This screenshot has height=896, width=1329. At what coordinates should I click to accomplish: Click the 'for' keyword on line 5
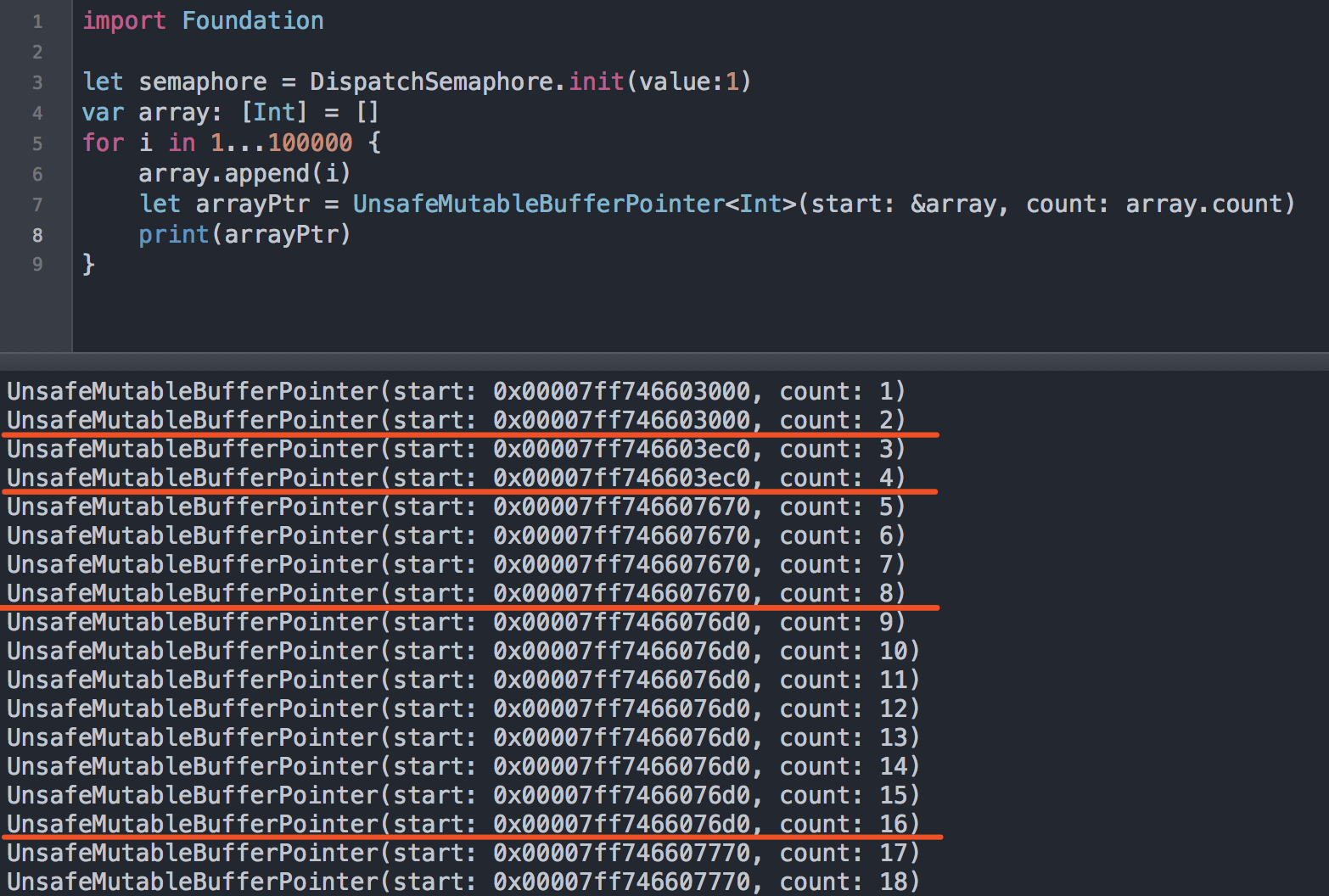coord(103,143)
